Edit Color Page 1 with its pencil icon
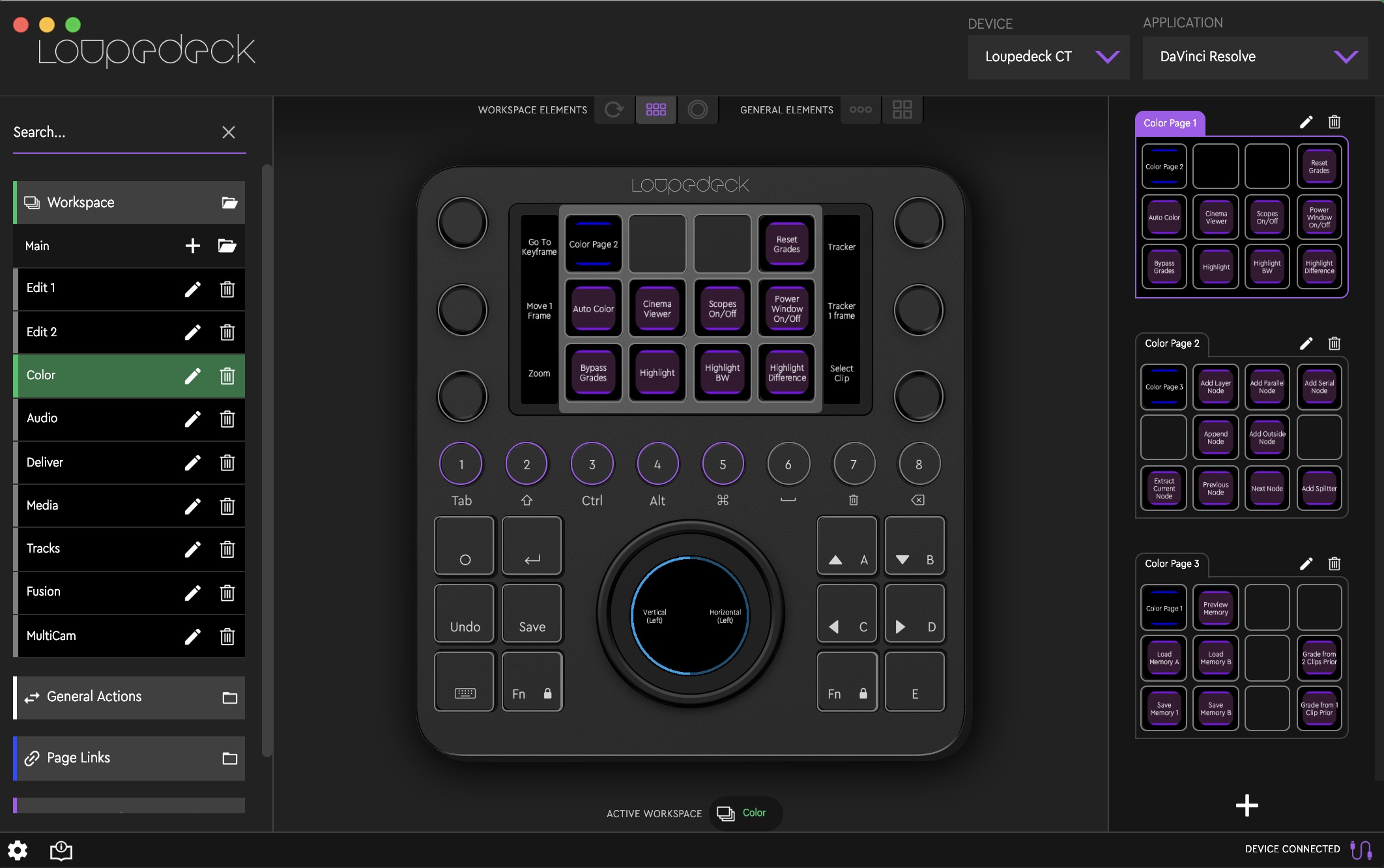Image resolution: width=1384 pixels, height=868 pixels. click(x=1306, y=122)
